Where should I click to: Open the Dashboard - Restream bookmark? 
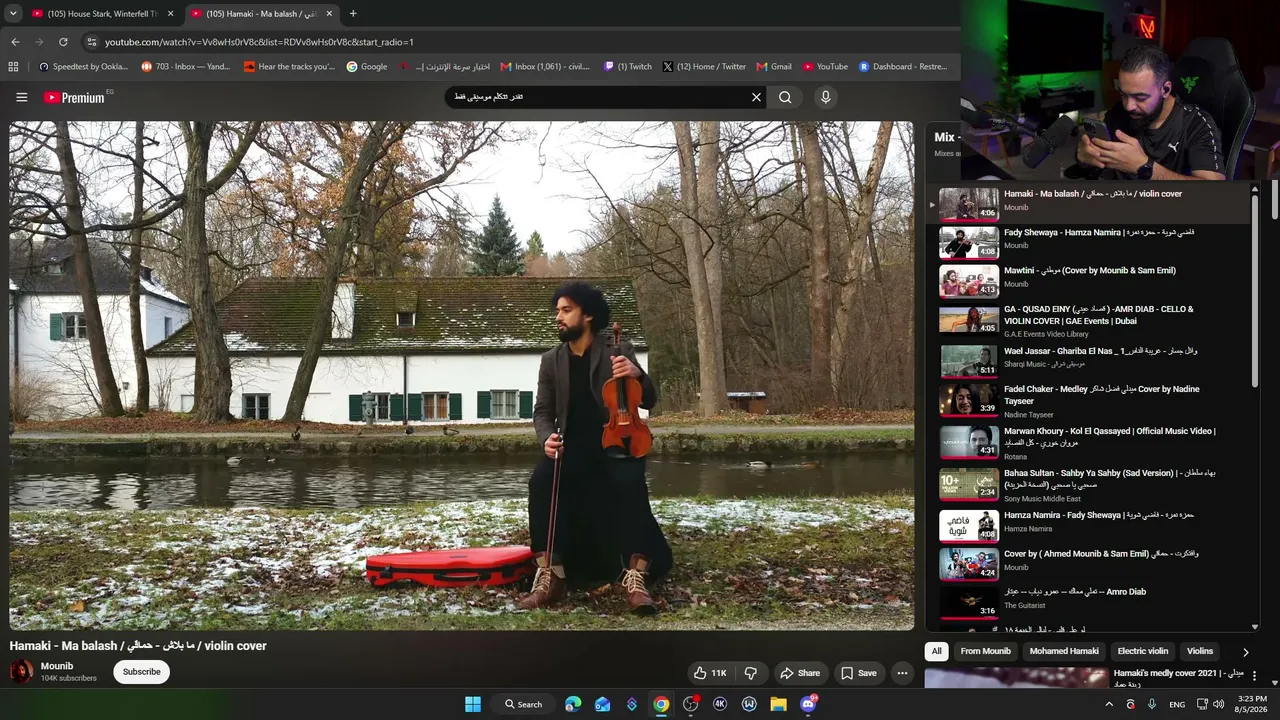903,67
